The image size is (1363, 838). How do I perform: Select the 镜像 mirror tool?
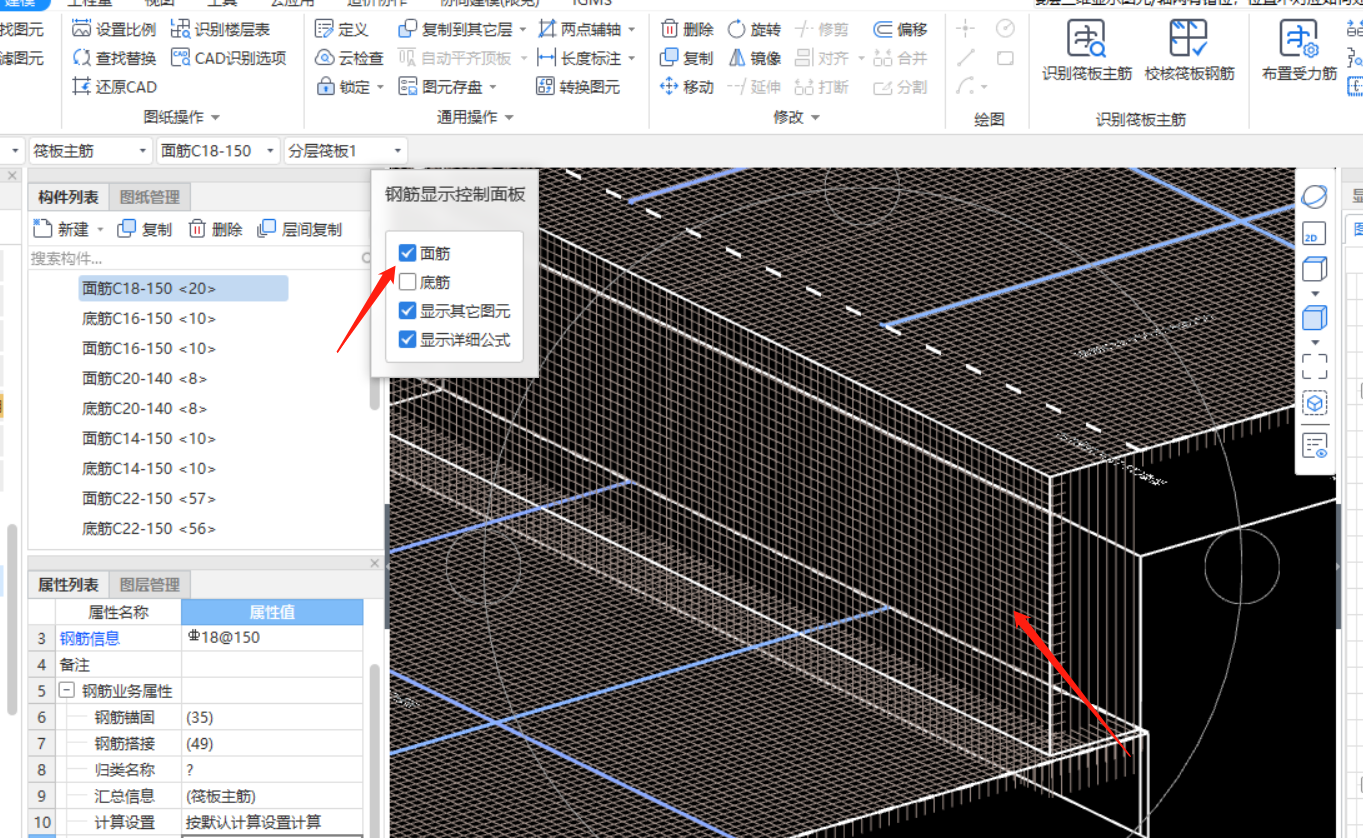click(754, 58)
